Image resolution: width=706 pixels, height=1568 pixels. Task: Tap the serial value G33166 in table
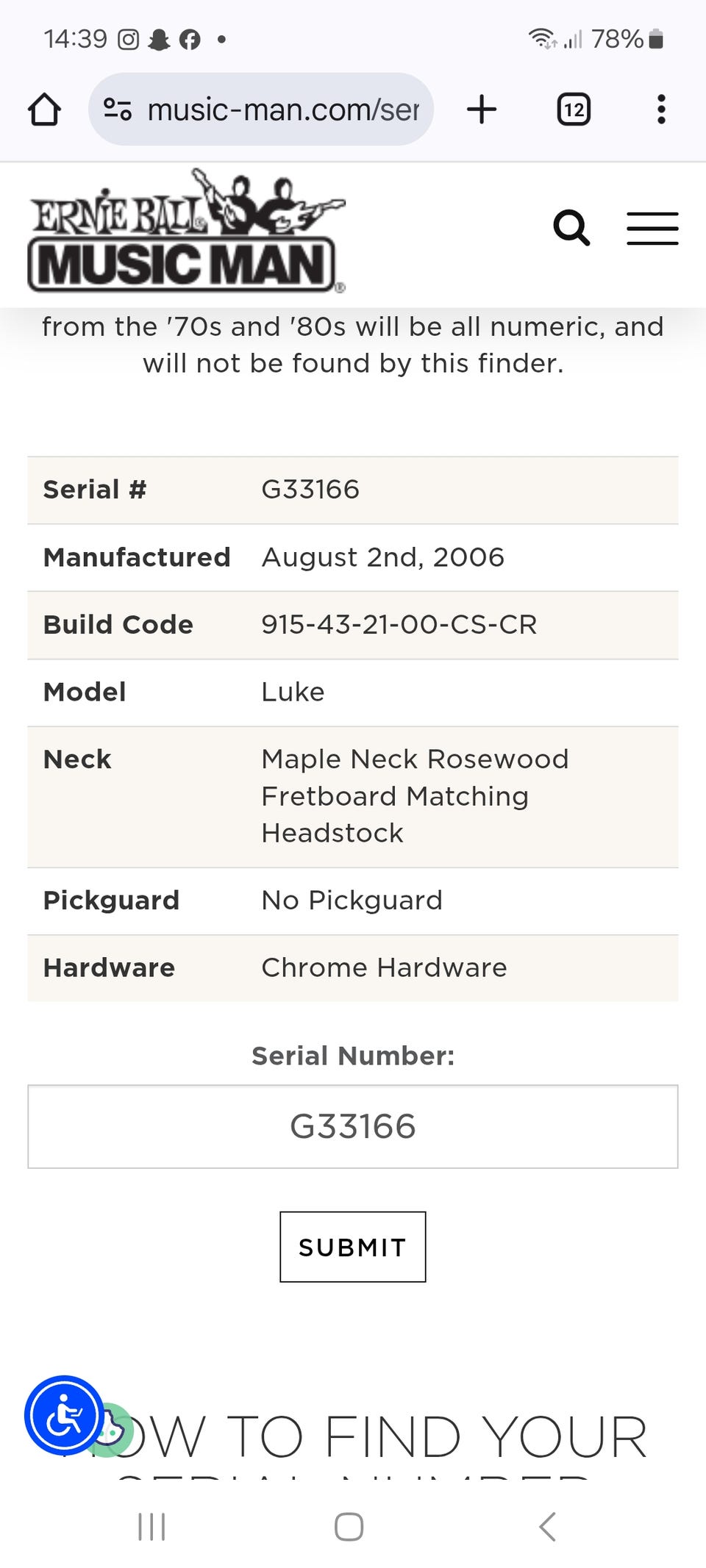coord(310,490)
